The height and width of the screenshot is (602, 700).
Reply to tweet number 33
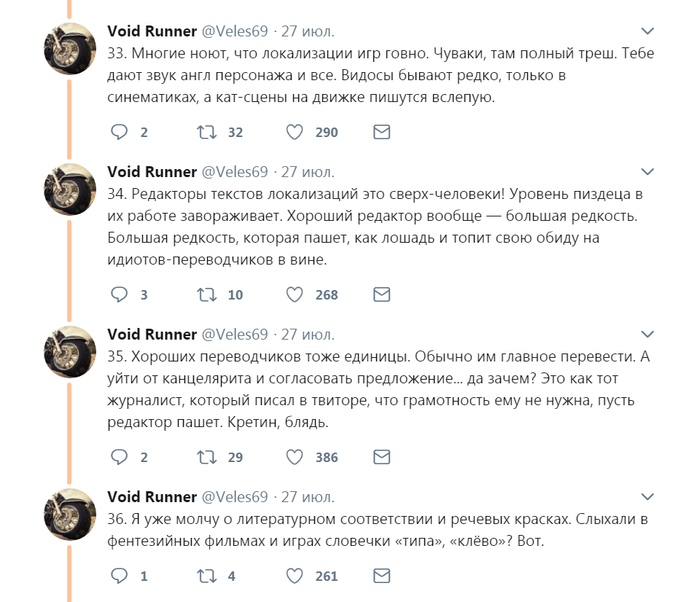coord(119,132)
